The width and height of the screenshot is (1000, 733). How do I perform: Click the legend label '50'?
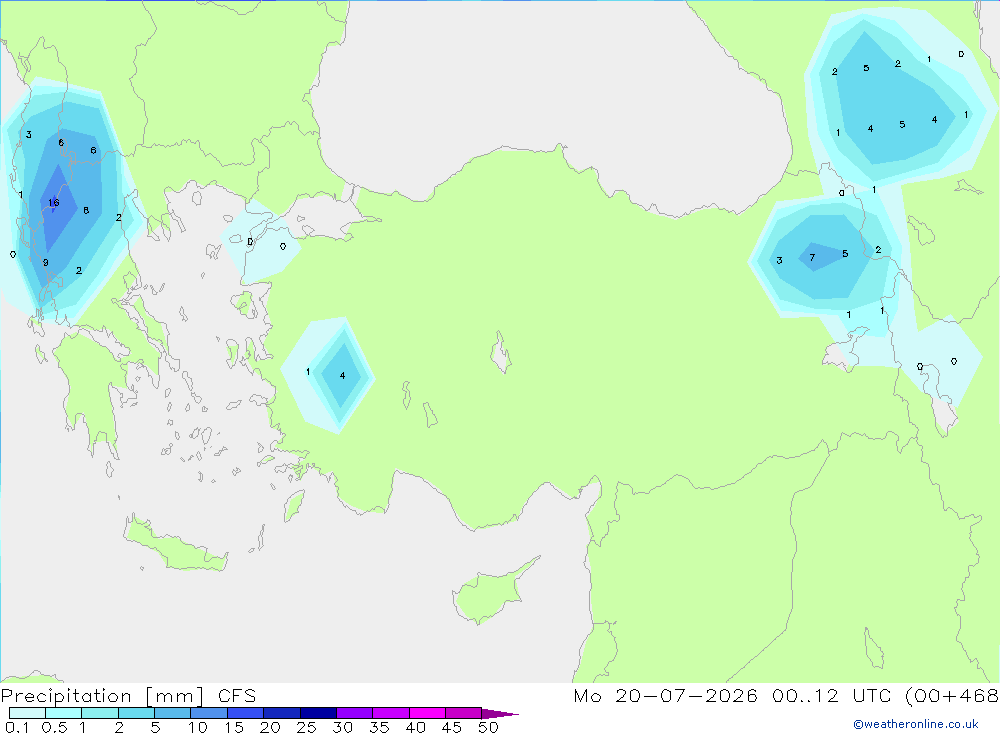[489, 727]
